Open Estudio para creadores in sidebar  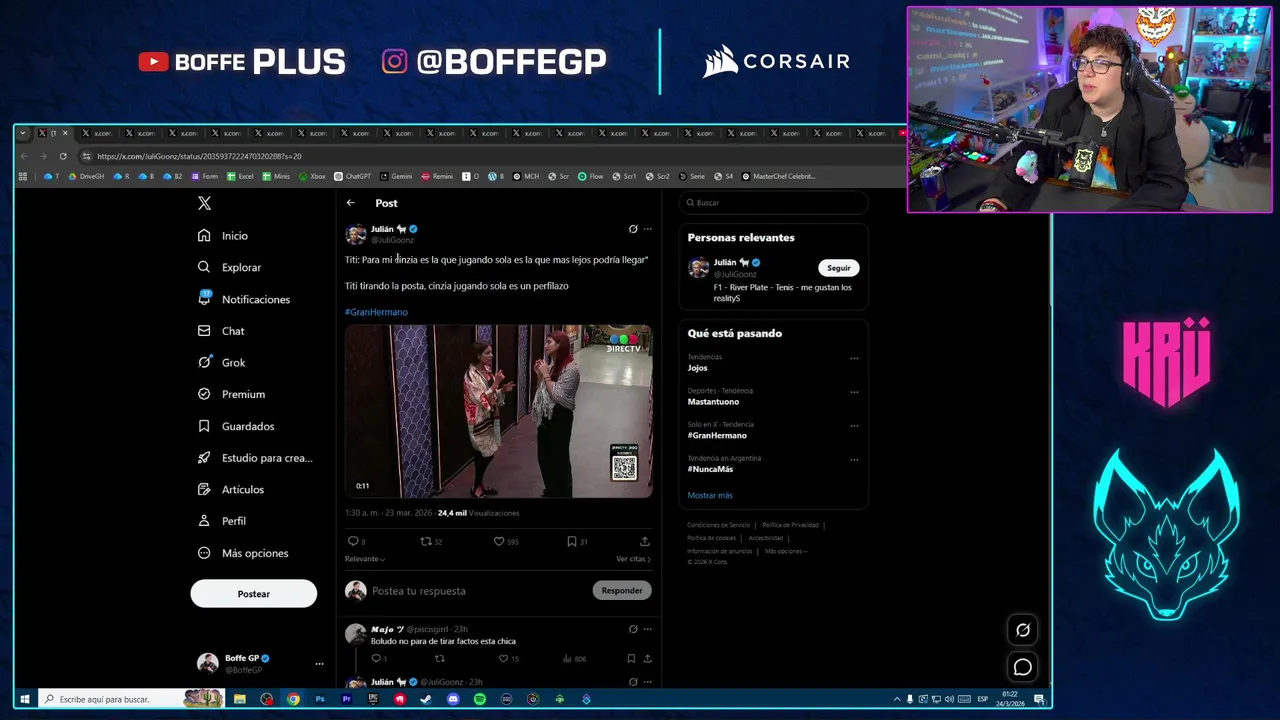click(x=255, y=458)
